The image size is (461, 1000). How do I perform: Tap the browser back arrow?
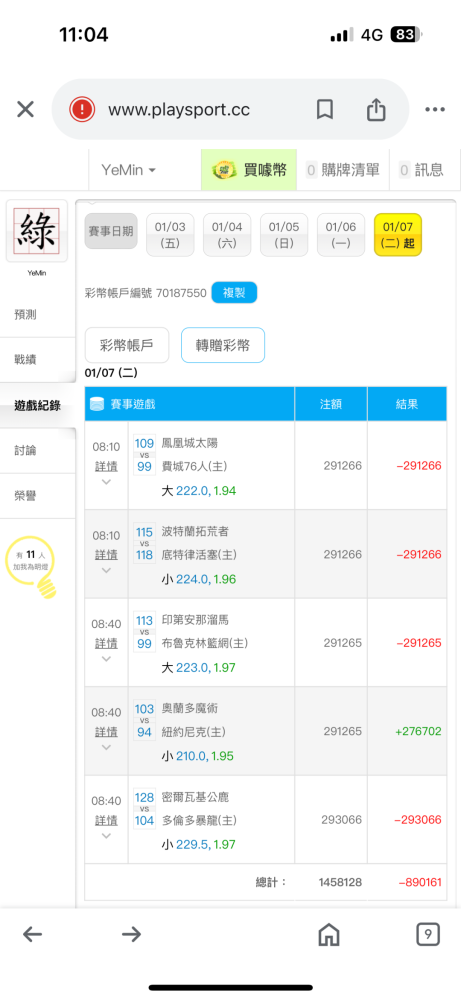coord(33,935)
